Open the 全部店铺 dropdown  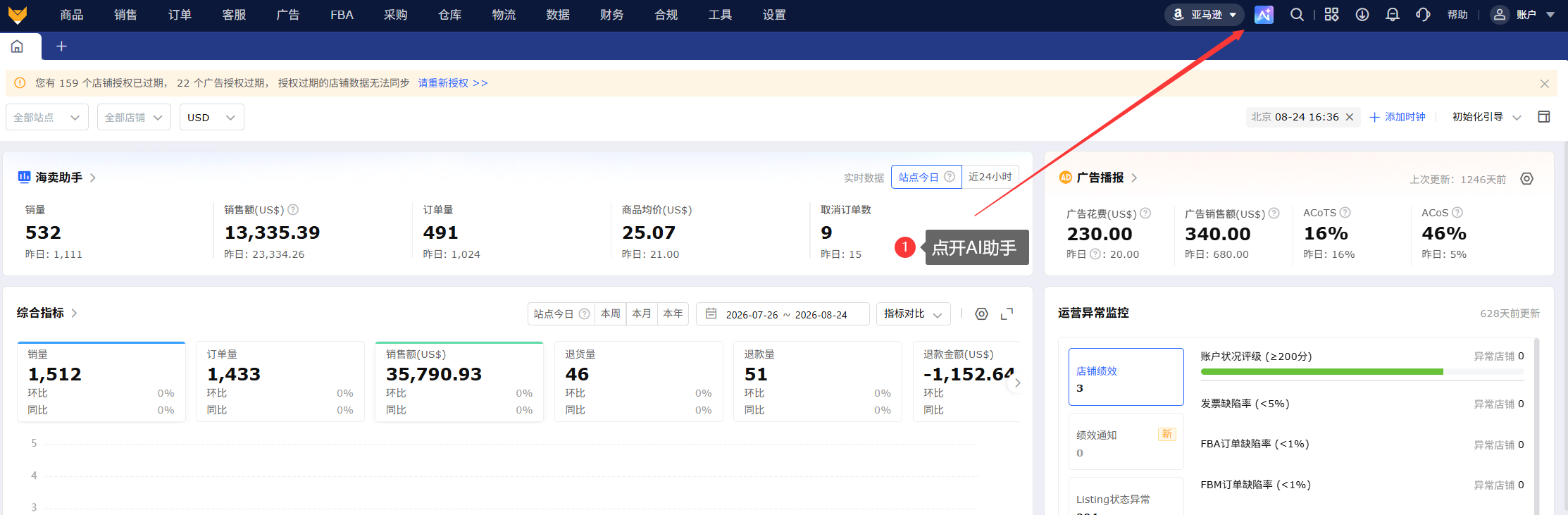[x=134, y=117]
